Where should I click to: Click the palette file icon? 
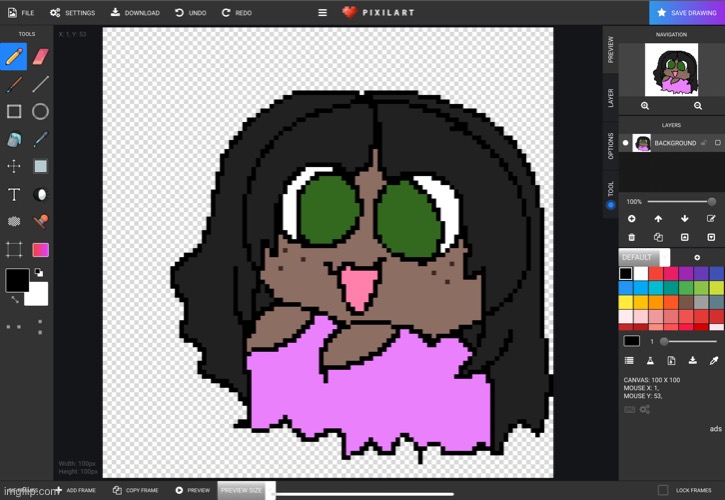(671, 360)
